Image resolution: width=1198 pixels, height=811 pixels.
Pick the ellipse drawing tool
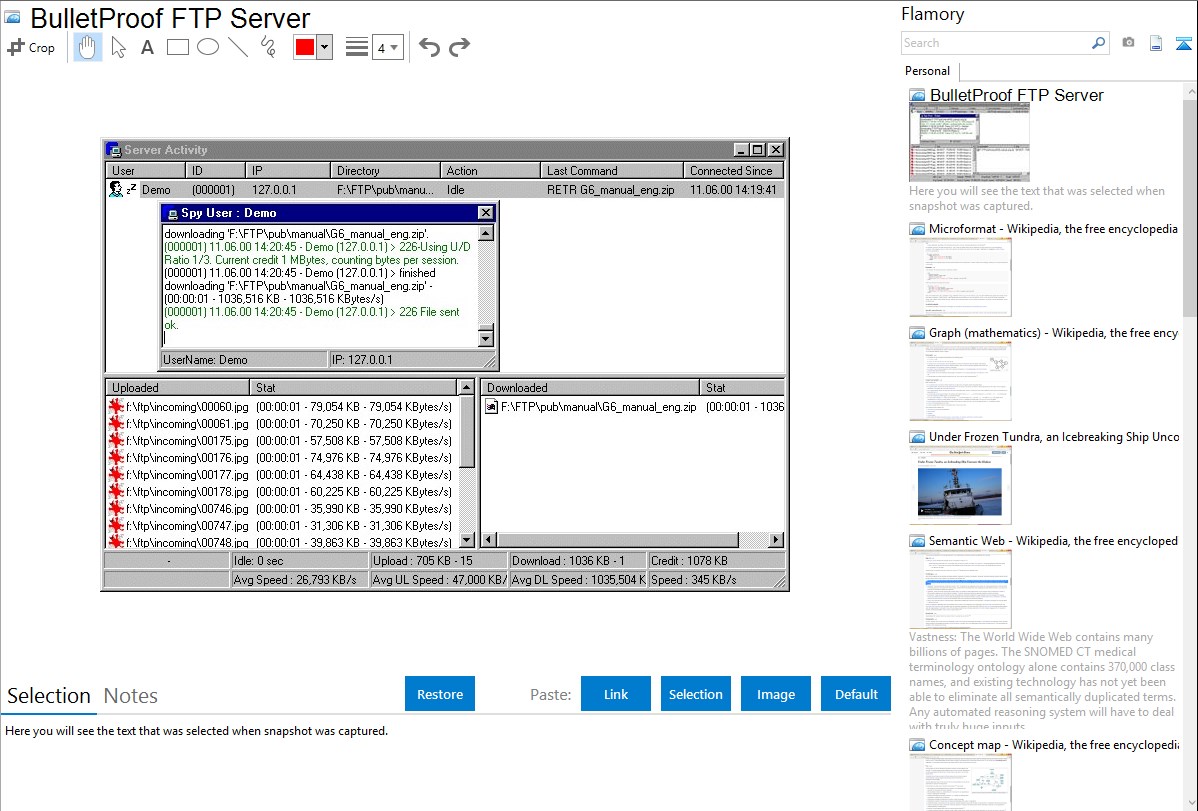(208, 47)
